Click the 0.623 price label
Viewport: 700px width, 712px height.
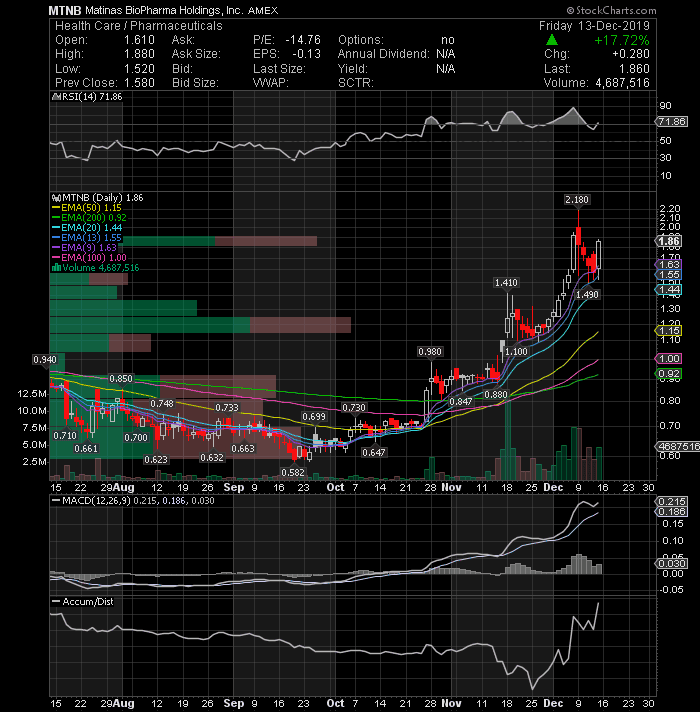(x=156, y=460)
